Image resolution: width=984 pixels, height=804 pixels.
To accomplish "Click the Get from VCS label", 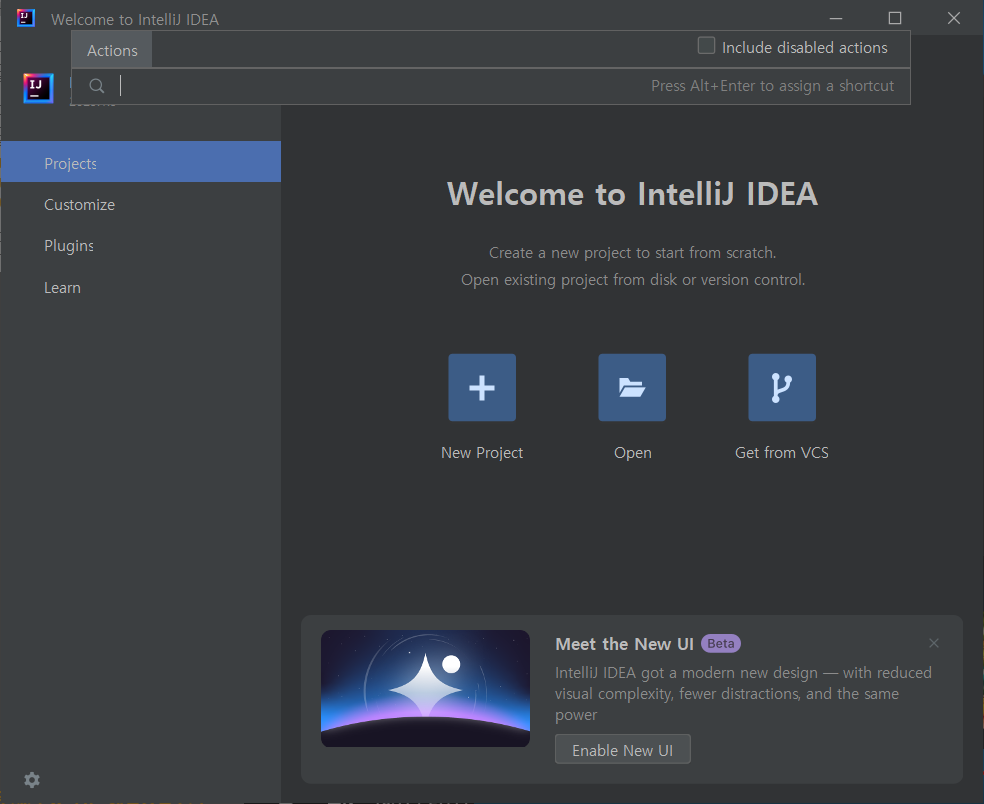I will click(782, 453).
